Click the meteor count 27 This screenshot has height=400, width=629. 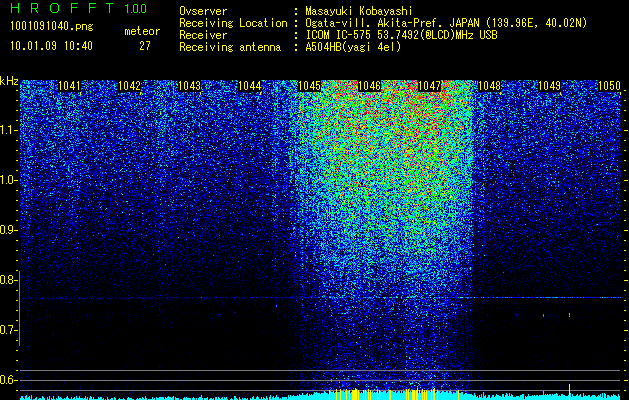145,46
